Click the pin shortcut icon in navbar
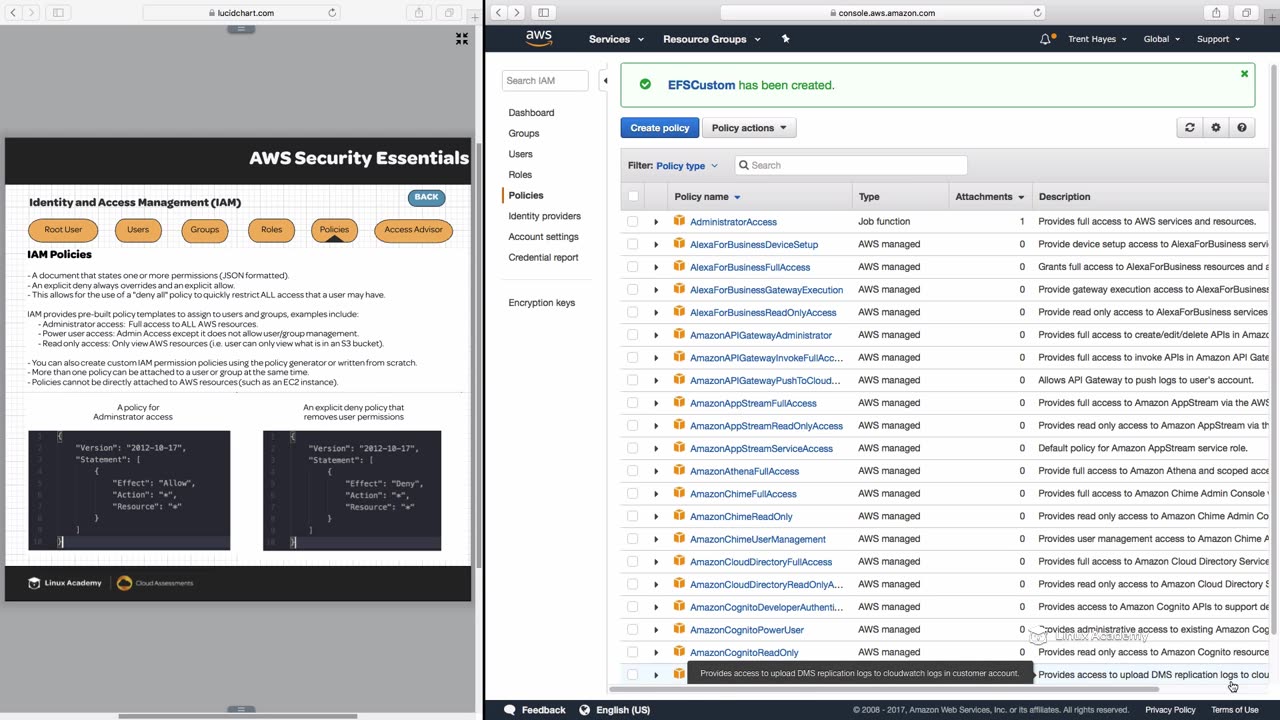This screenshot has height=720, width=1280. (786, 39)
